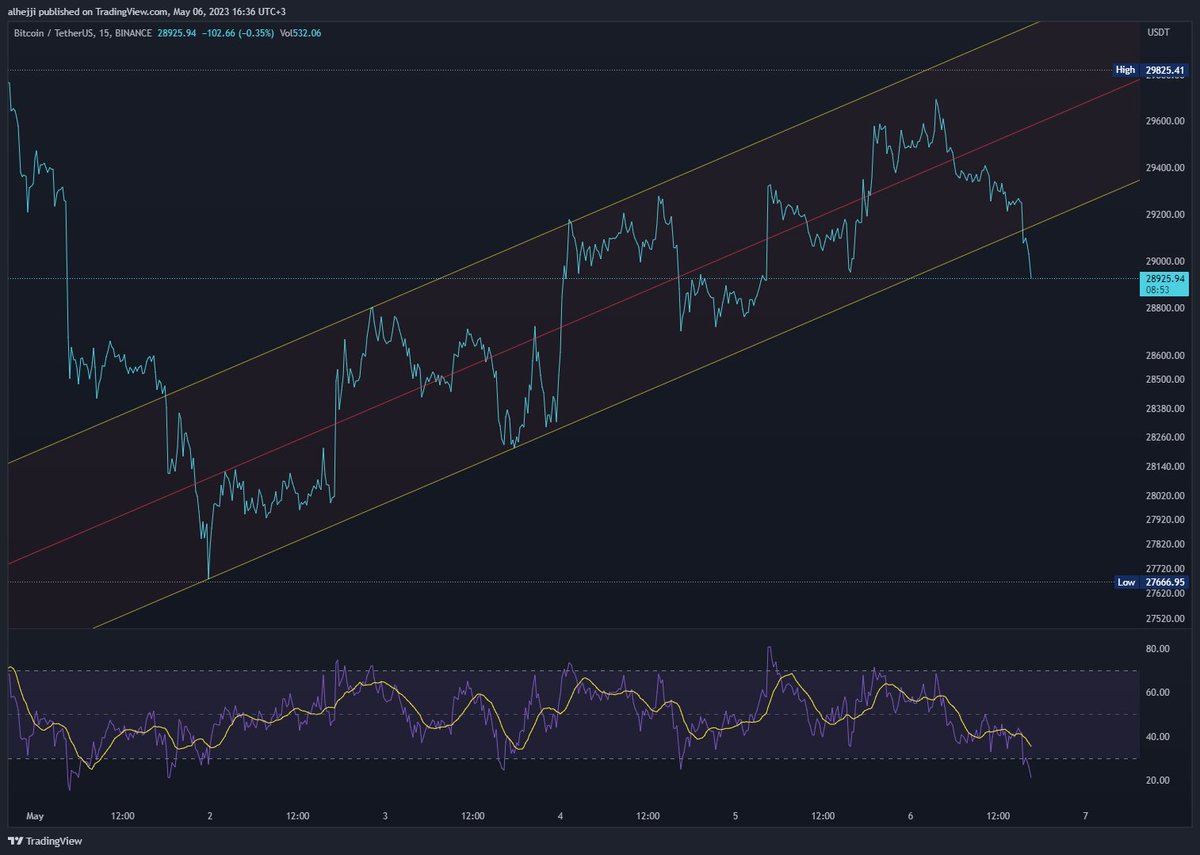Select date 2 on the time axis

(210, 816)
